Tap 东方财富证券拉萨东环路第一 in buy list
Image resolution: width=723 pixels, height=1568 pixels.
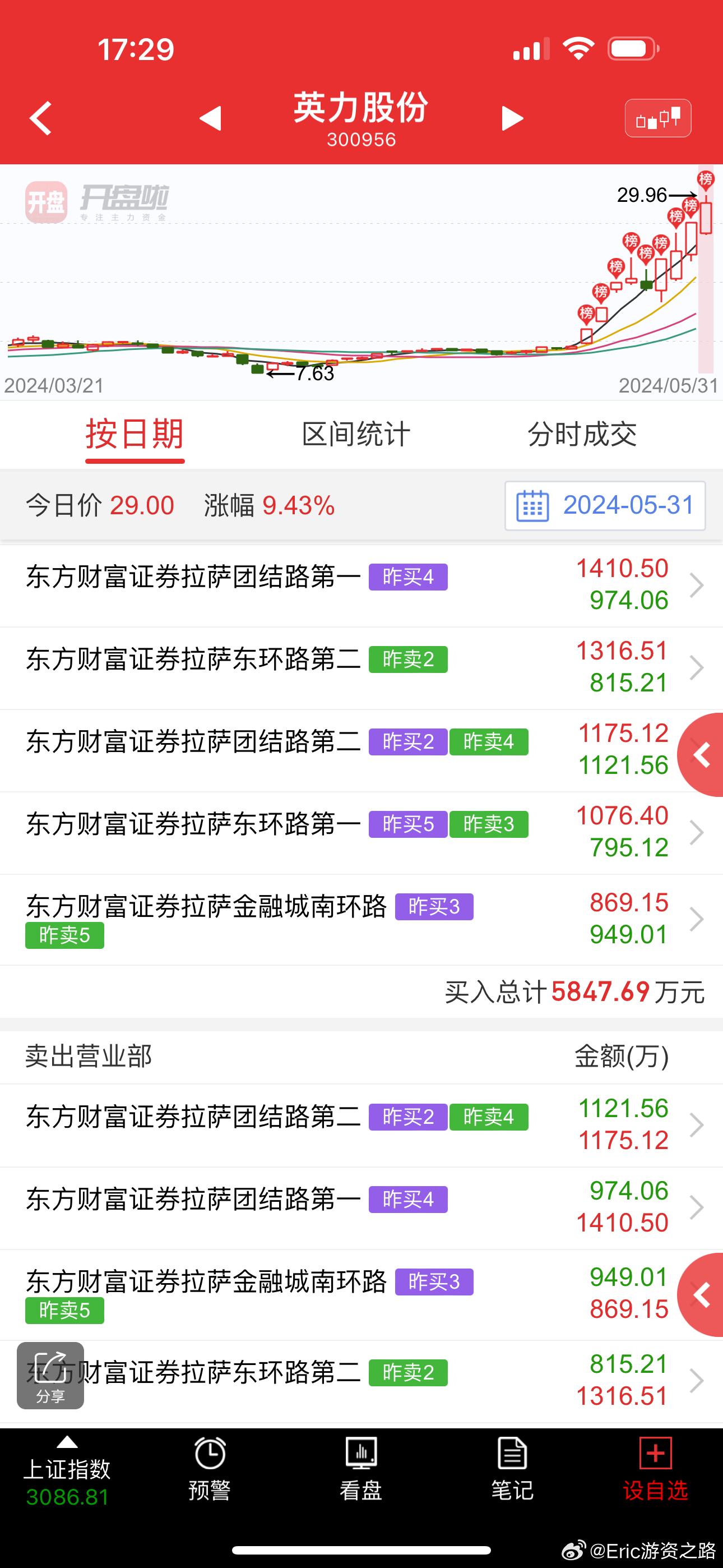click(193, 824)
